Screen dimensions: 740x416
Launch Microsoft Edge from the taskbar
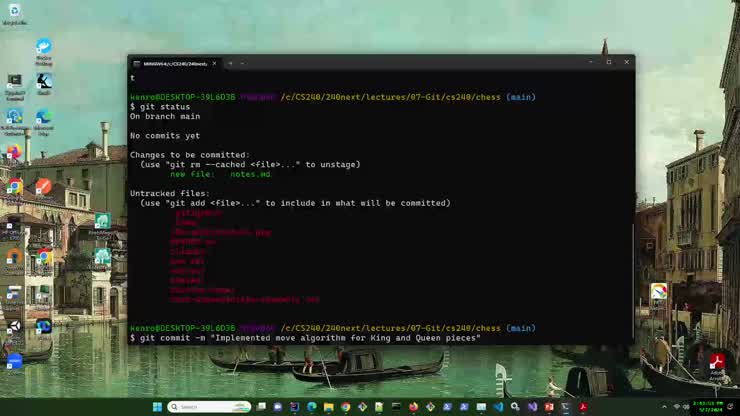[x=311, y=407]
